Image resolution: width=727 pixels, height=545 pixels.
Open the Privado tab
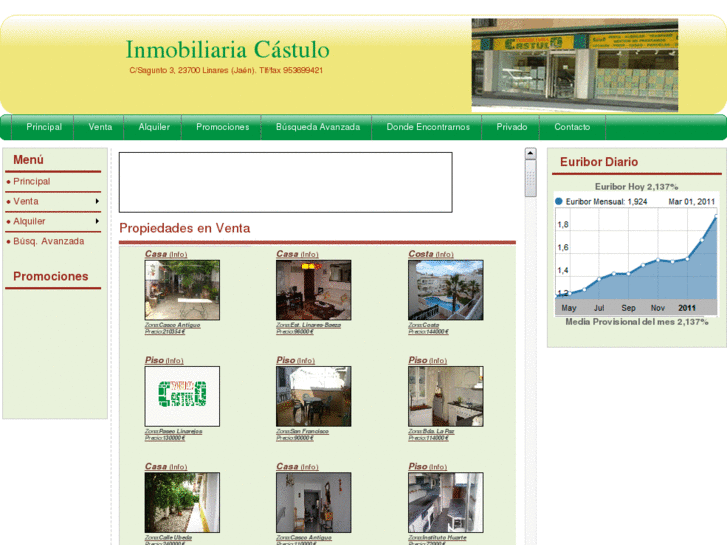(511, 127)
